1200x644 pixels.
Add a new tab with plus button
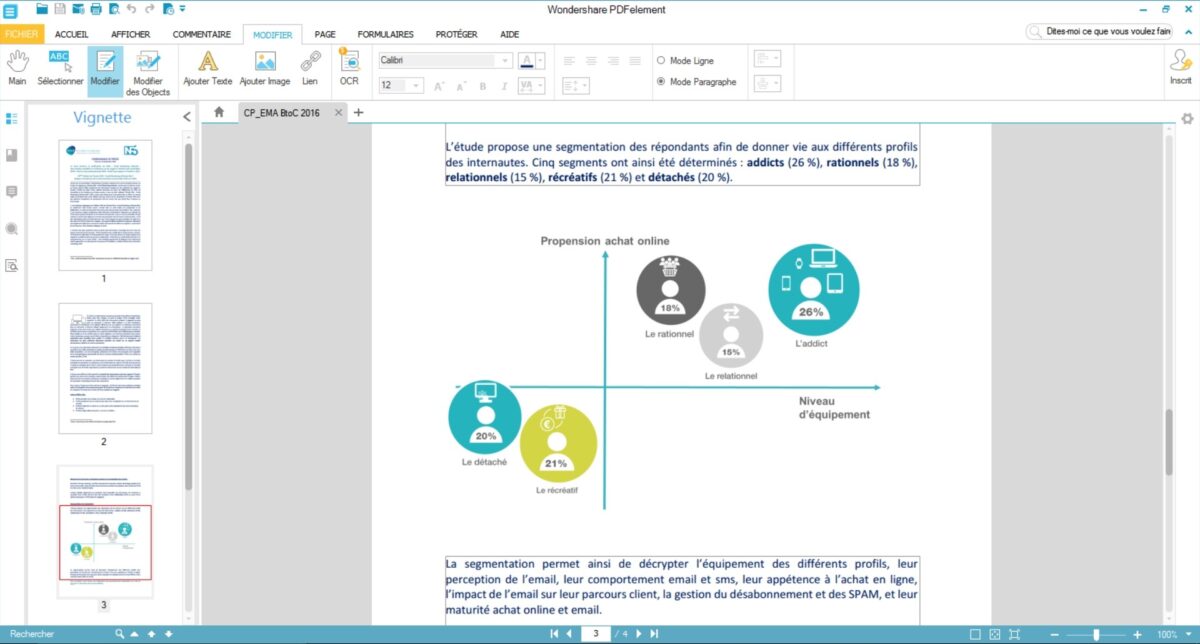pos(359,112)
